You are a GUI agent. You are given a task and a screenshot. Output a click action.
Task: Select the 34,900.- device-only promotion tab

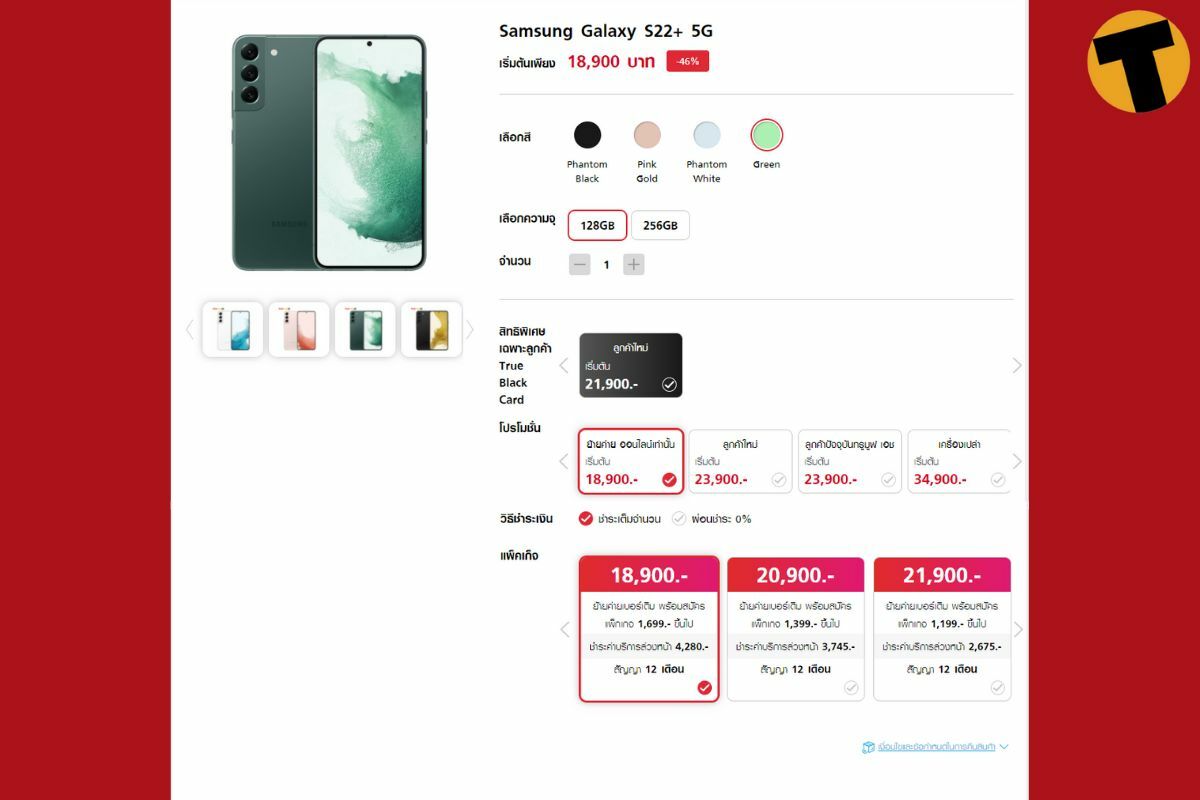pyautogui.click(x=958, y=461)
